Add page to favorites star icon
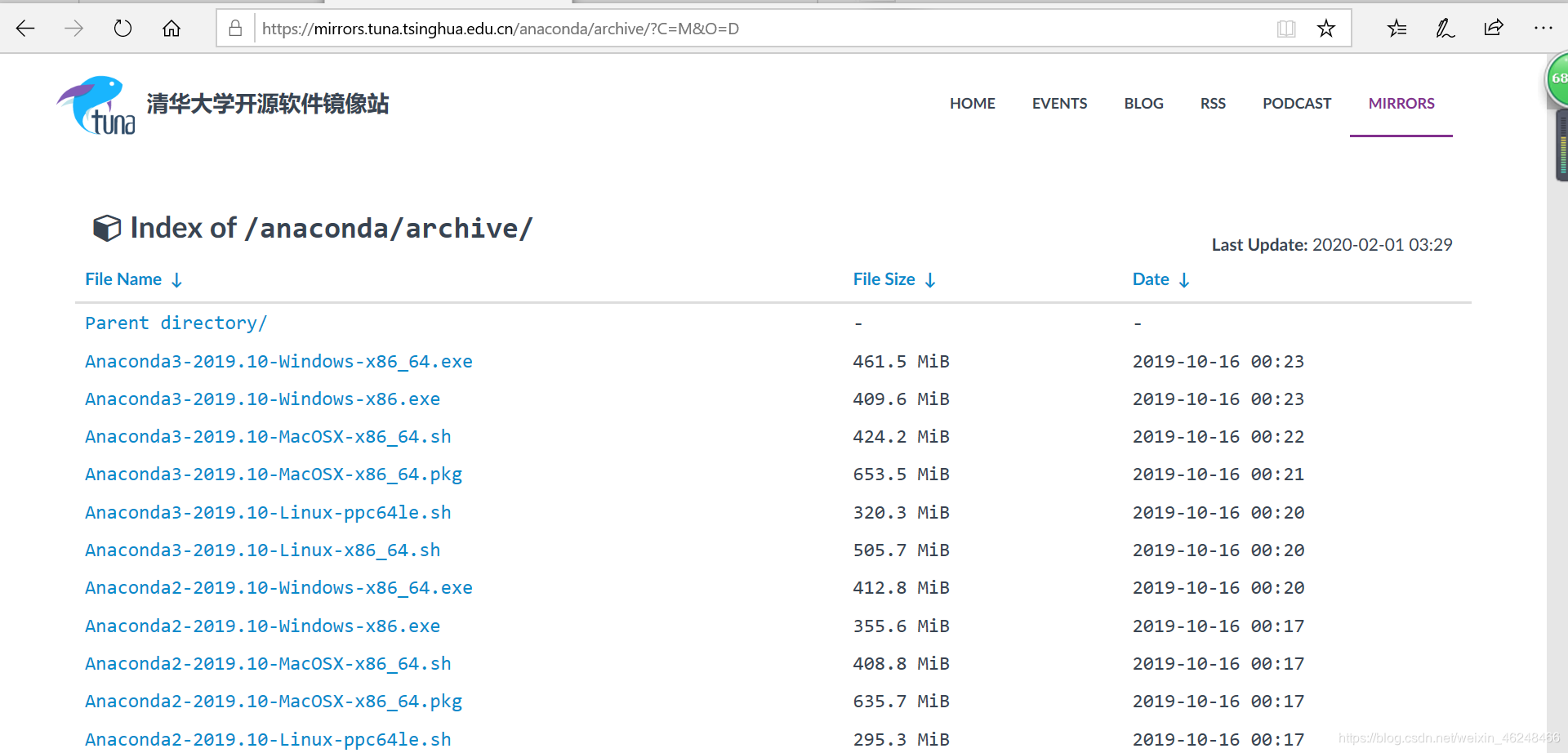The height and width of the screenshot is (753, 1568). point(1326,29)
